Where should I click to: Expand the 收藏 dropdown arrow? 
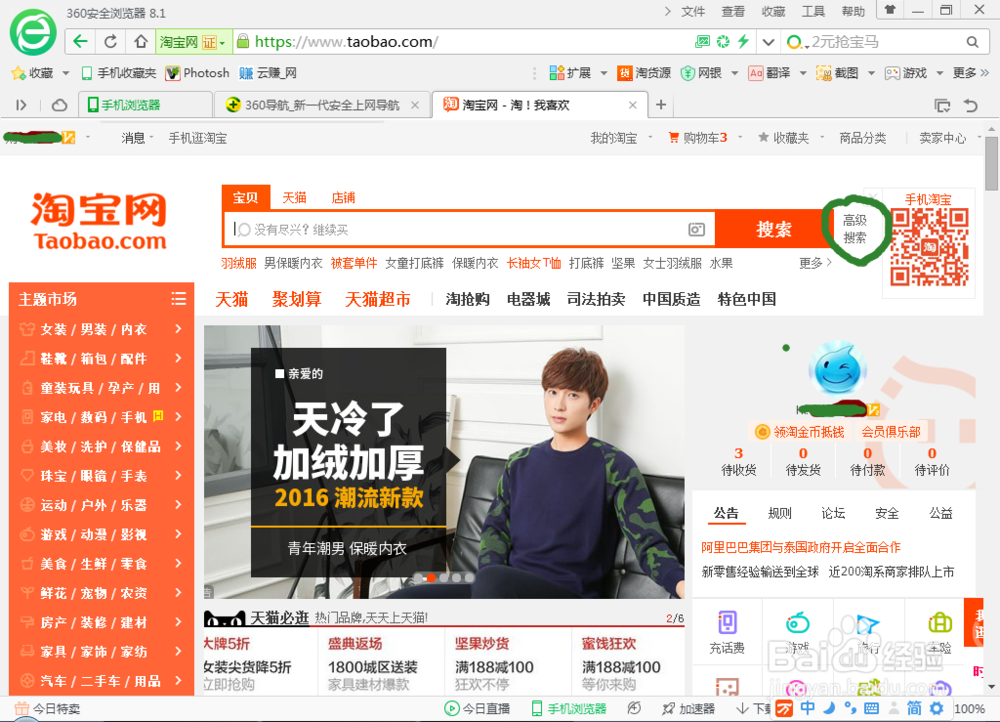66,73
